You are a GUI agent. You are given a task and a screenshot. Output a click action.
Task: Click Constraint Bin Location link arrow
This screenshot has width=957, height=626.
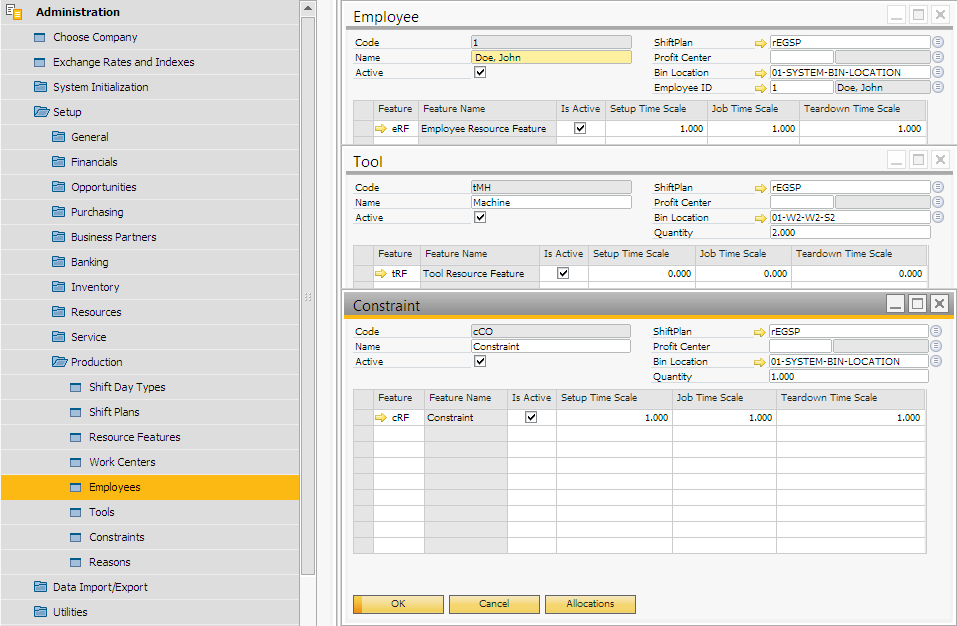760,362
